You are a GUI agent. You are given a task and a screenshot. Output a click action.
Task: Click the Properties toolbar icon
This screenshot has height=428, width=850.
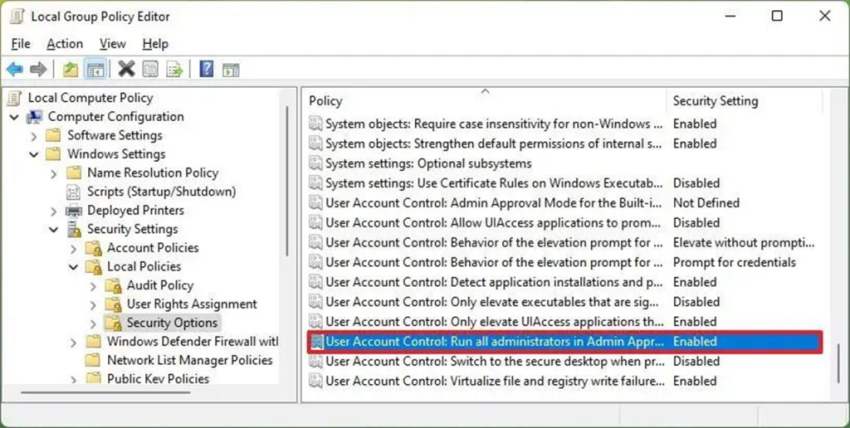(150, 69)
